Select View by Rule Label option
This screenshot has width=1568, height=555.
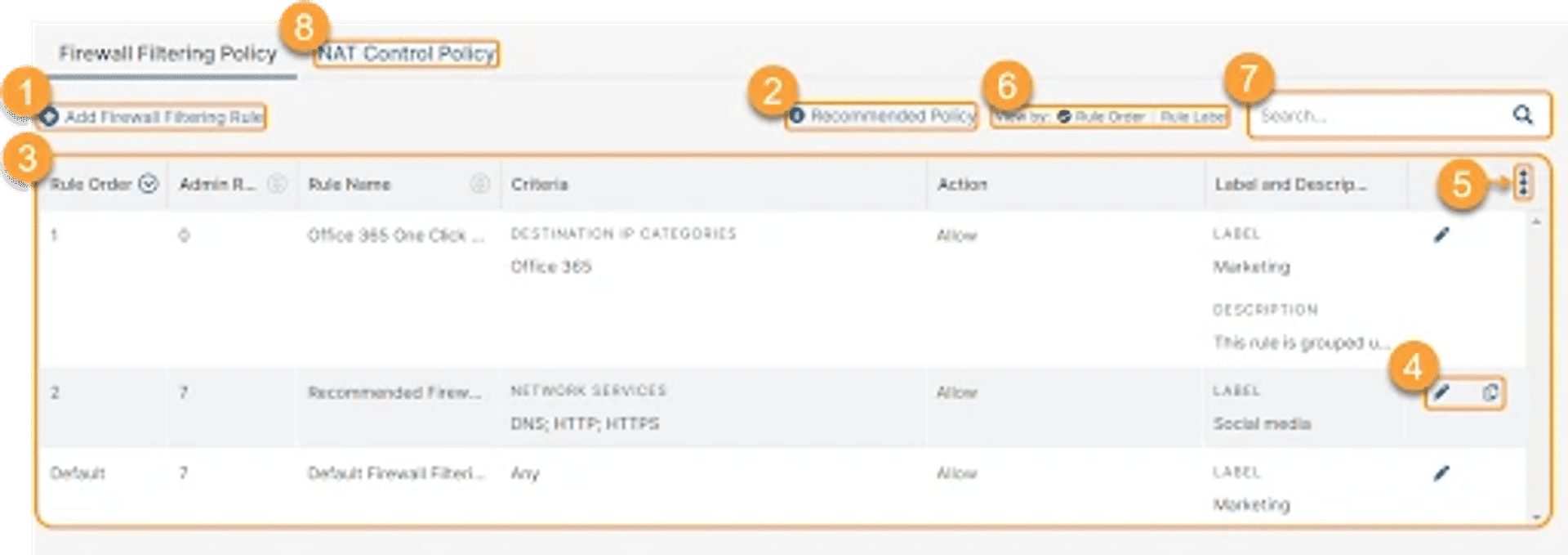pyautogui.click(x=1192, y=117)
